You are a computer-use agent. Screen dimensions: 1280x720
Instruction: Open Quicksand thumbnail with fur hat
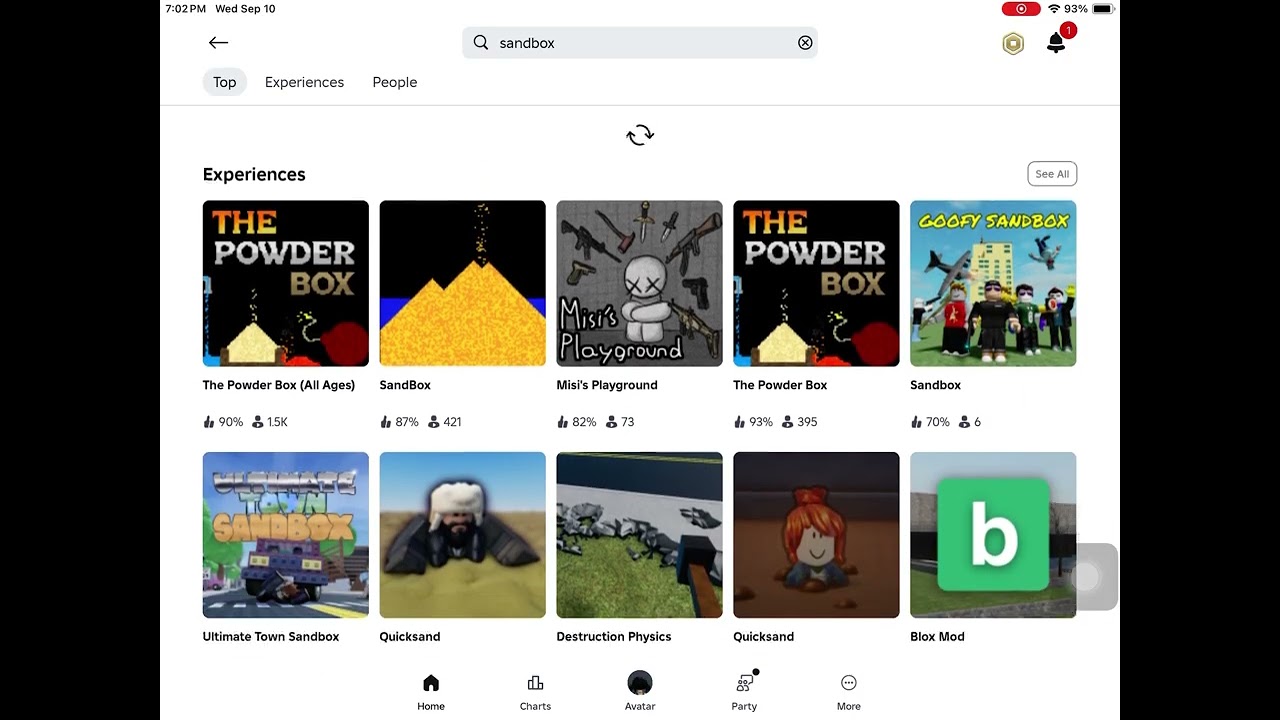[x=463, y=535]
